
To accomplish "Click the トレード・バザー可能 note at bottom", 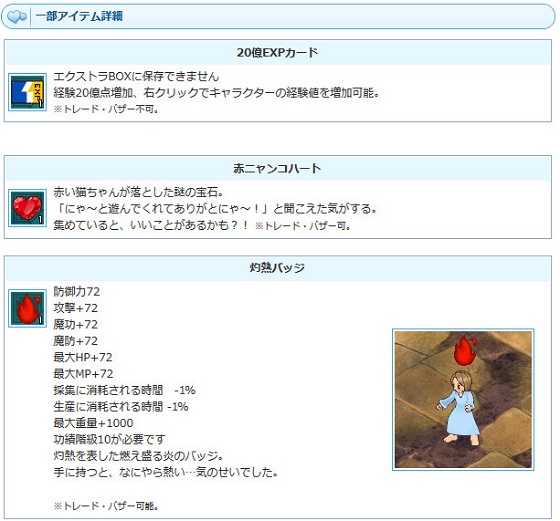I will (106, 506).
